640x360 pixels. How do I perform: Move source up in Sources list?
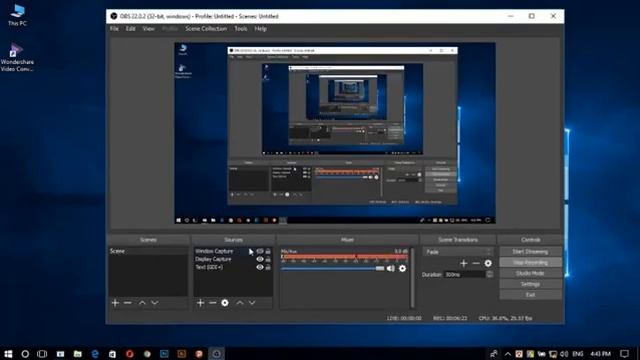point(240,303)
